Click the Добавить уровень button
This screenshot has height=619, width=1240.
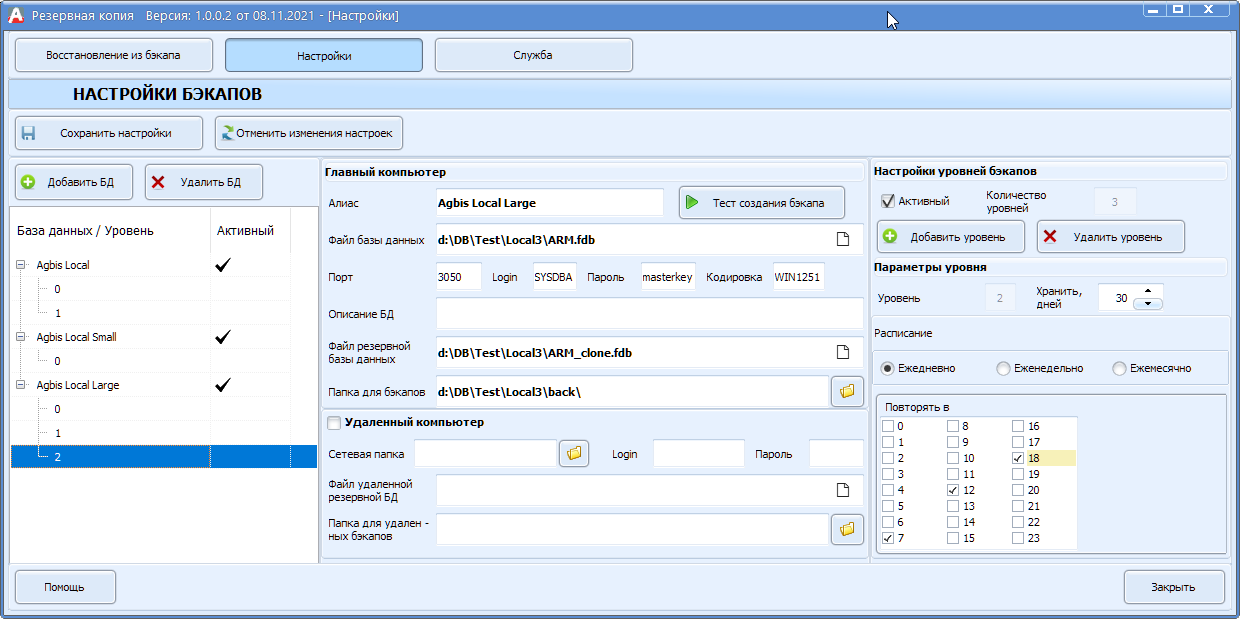(951, 237)
